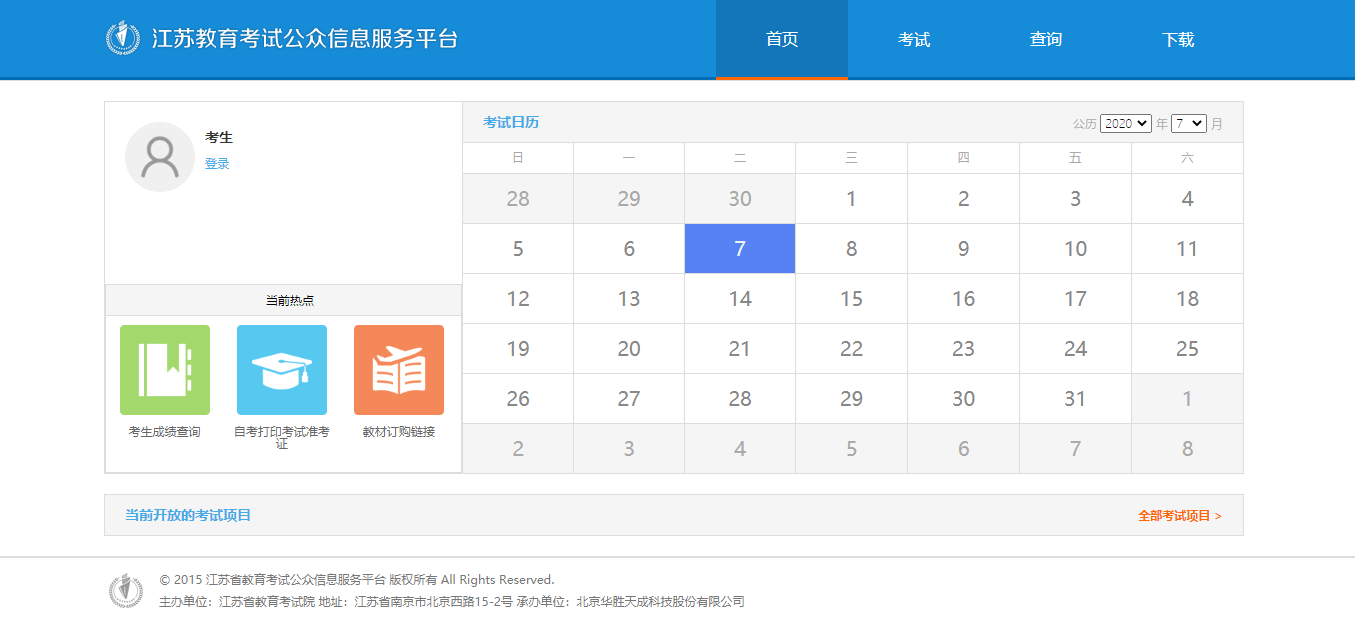
Task: Open the 下载 navigation item
Action: [1178, 40]
